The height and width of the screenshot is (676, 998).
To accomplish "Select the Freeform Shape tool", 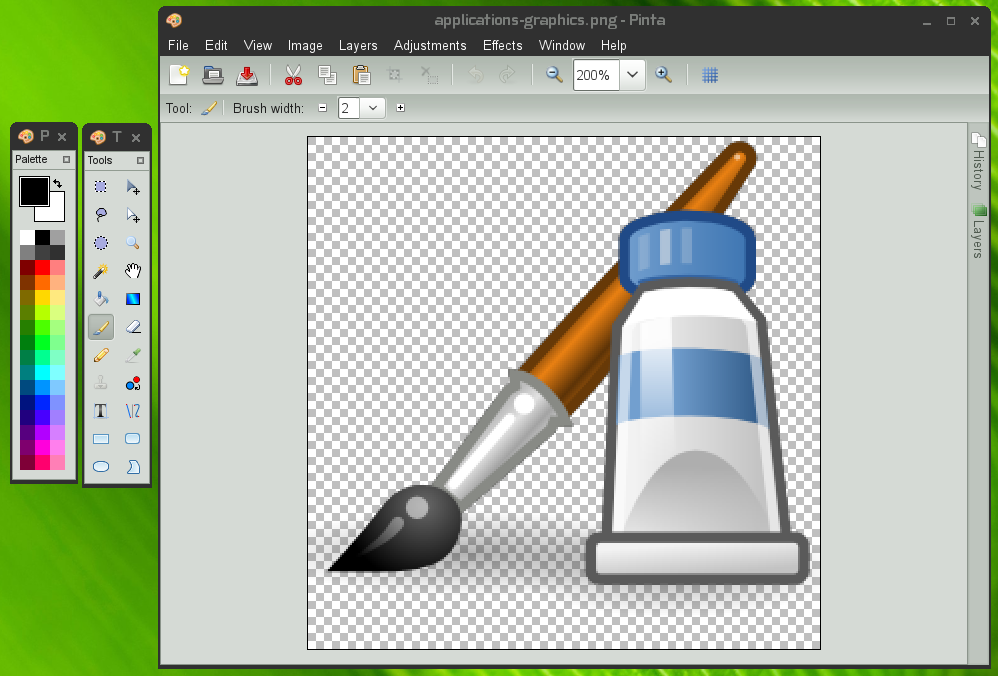I will tap(132, 467).
